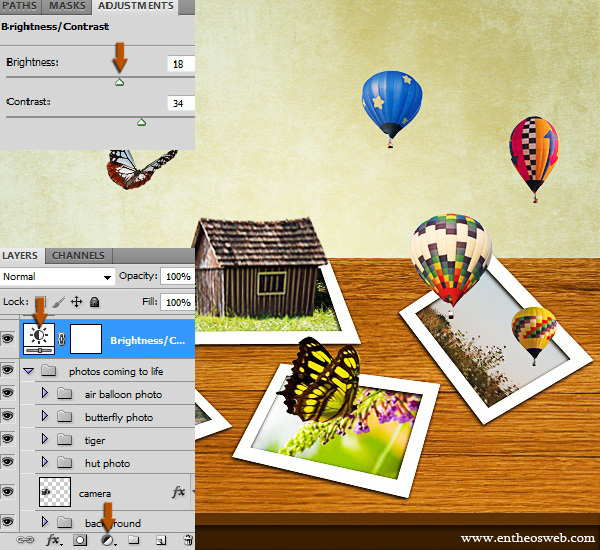Click the folder icon of air balloon photo group
Screen dimensions: 600x550
65,393
